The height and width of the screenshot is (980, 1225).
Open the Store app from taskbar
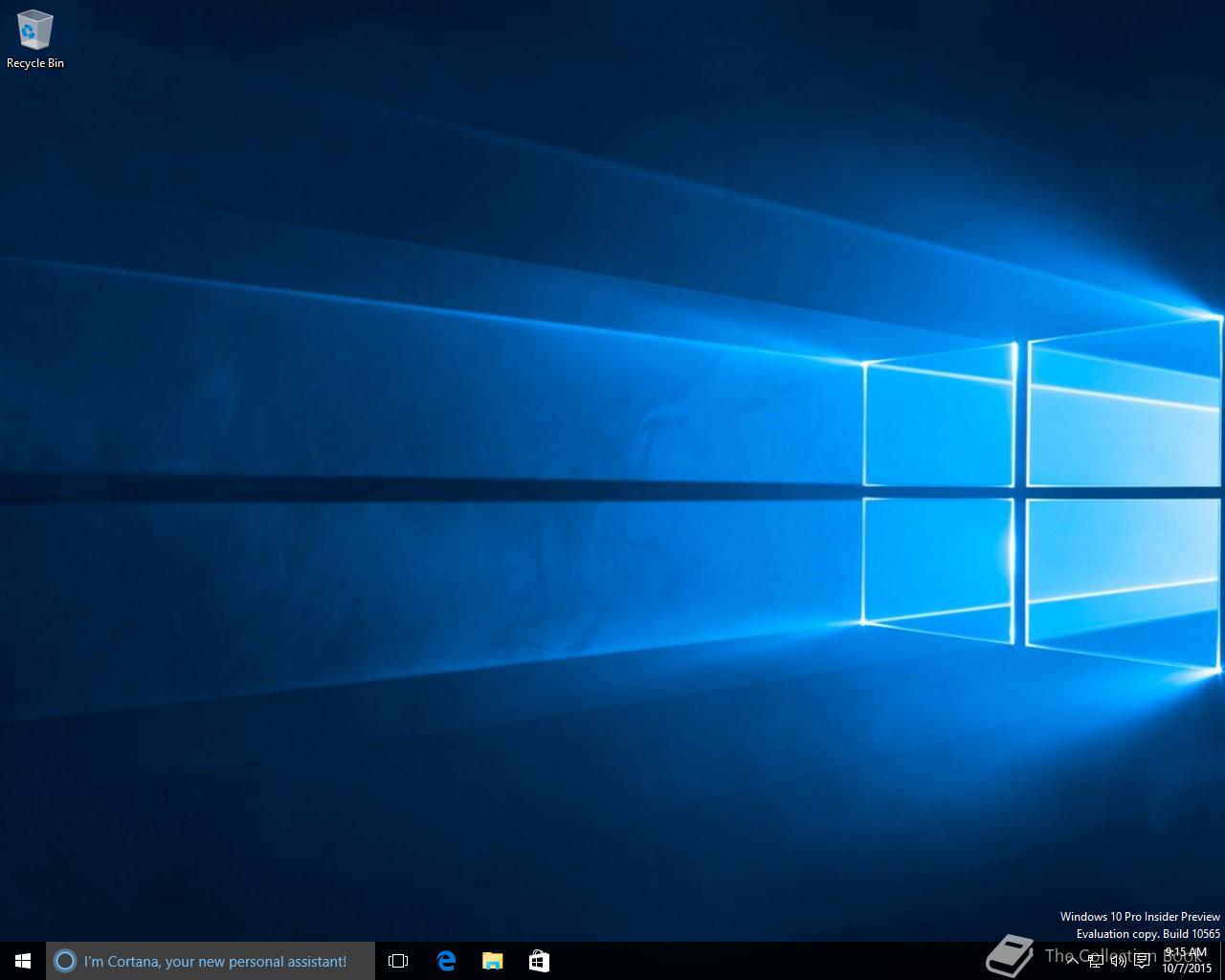pos(539,961)
